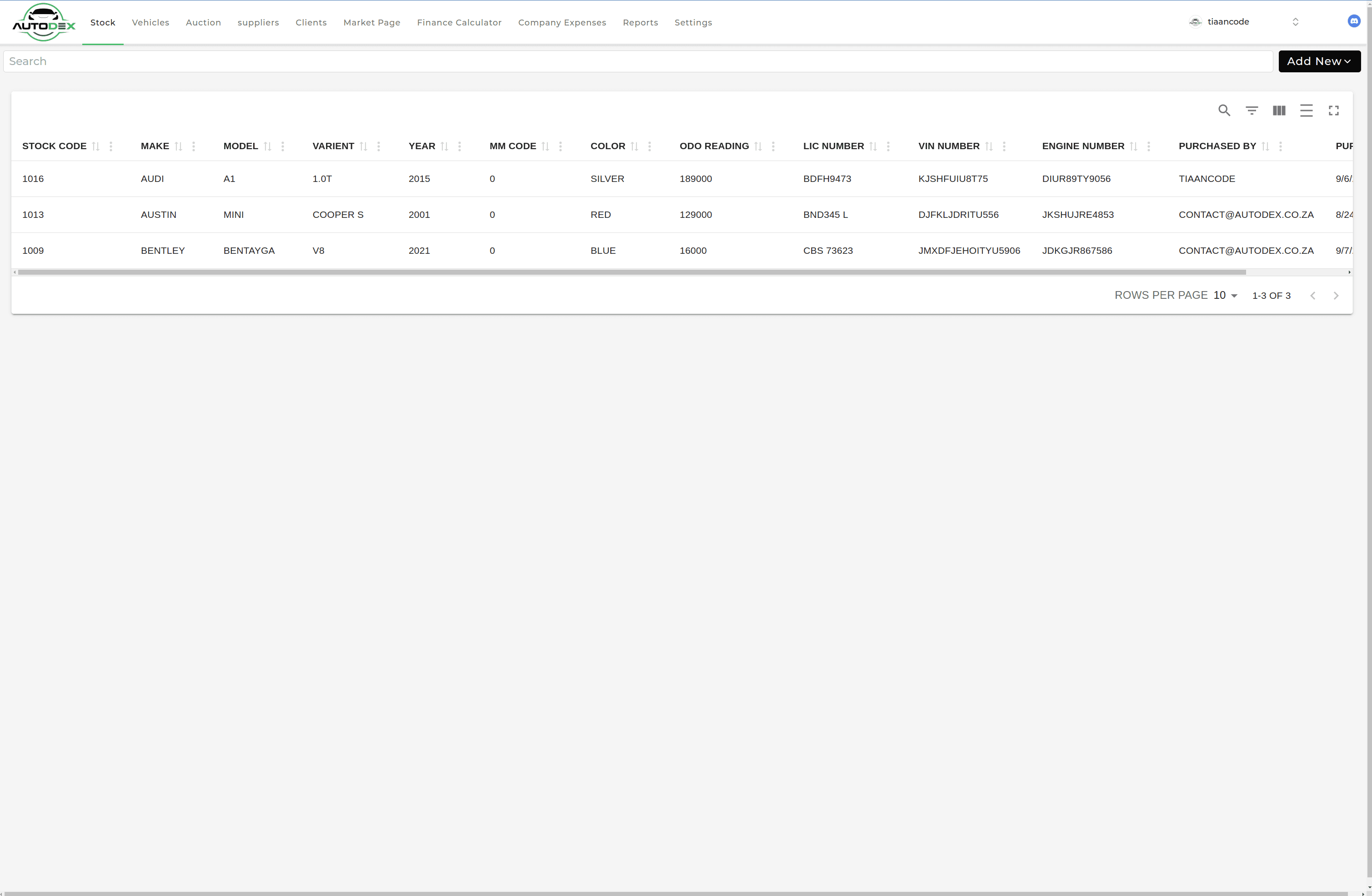Viewport: 1372px width, 896px height.
Task: Open MM Code column actions menu
Action: (561, 146)
